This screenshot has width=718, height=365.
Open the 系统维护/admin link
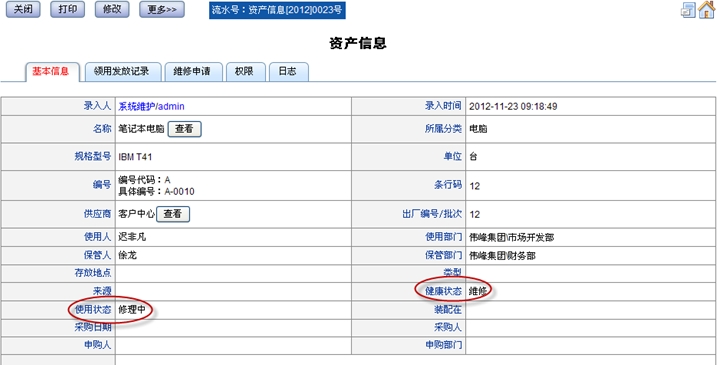coord(151,107)
